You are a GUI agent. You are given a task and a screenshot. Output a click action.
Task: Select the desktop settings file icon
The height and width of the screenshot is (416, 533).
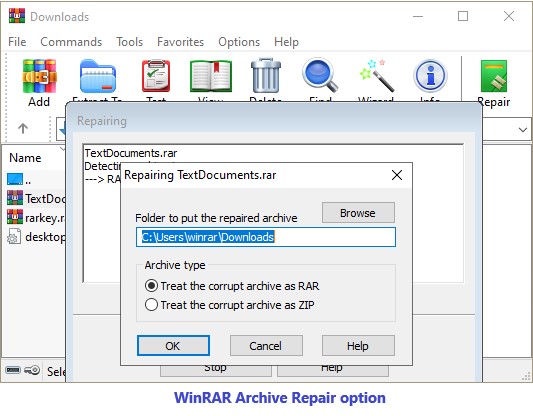coord(14,236)
